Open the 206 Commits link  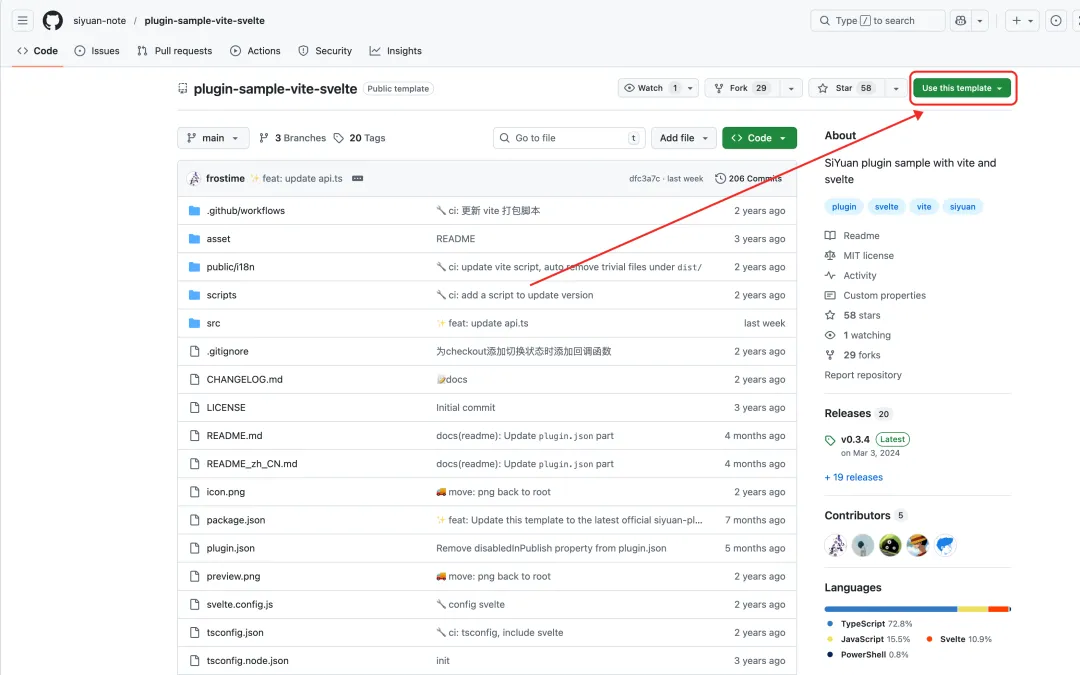click(x=749, y=178)
